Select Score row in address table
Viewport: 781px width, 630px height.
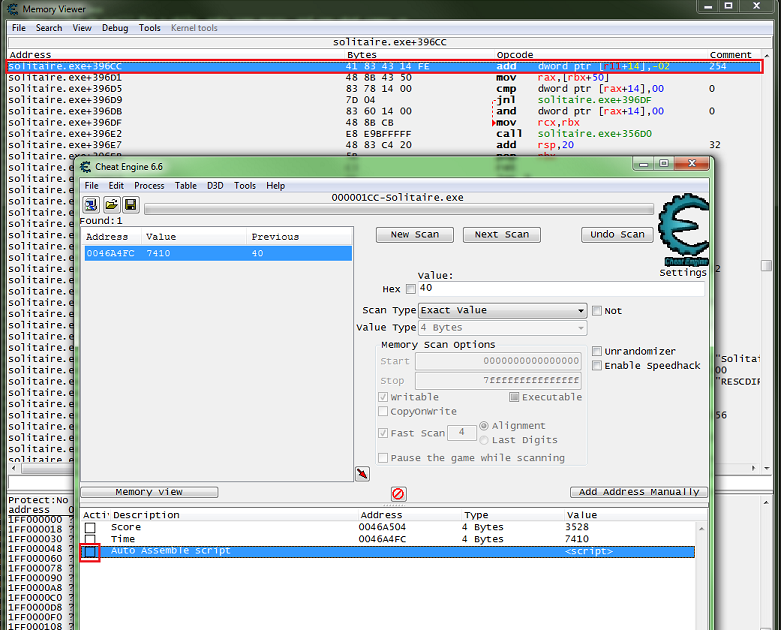pos(389,527)
